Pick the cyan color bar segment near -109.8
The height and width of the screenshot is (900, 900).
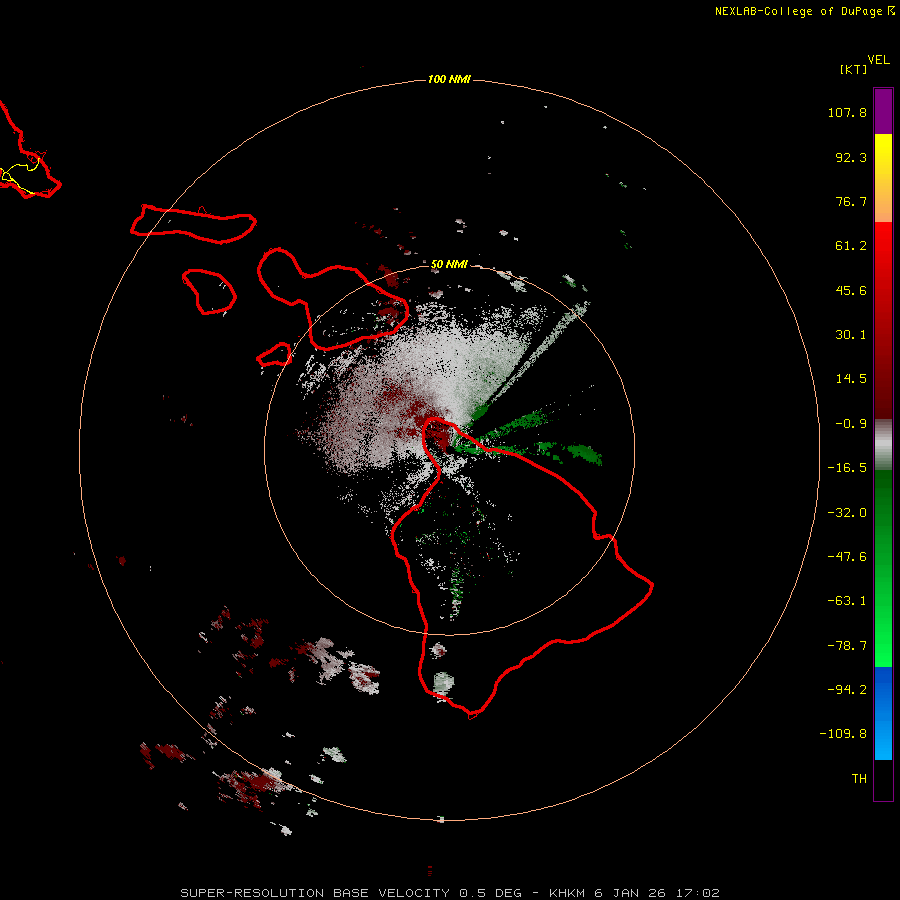[x=883, y=739]
